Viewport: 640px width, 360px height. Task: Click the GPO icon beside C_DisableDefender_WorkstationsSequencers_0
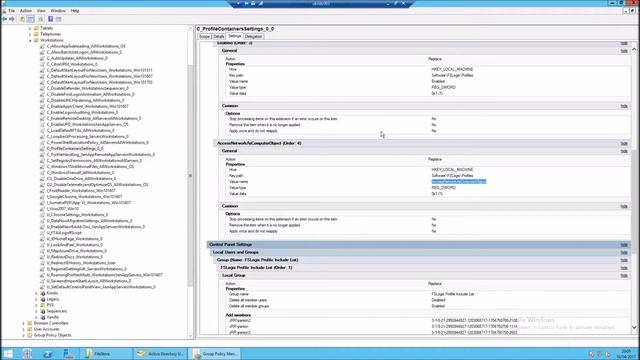coord(42,88)
